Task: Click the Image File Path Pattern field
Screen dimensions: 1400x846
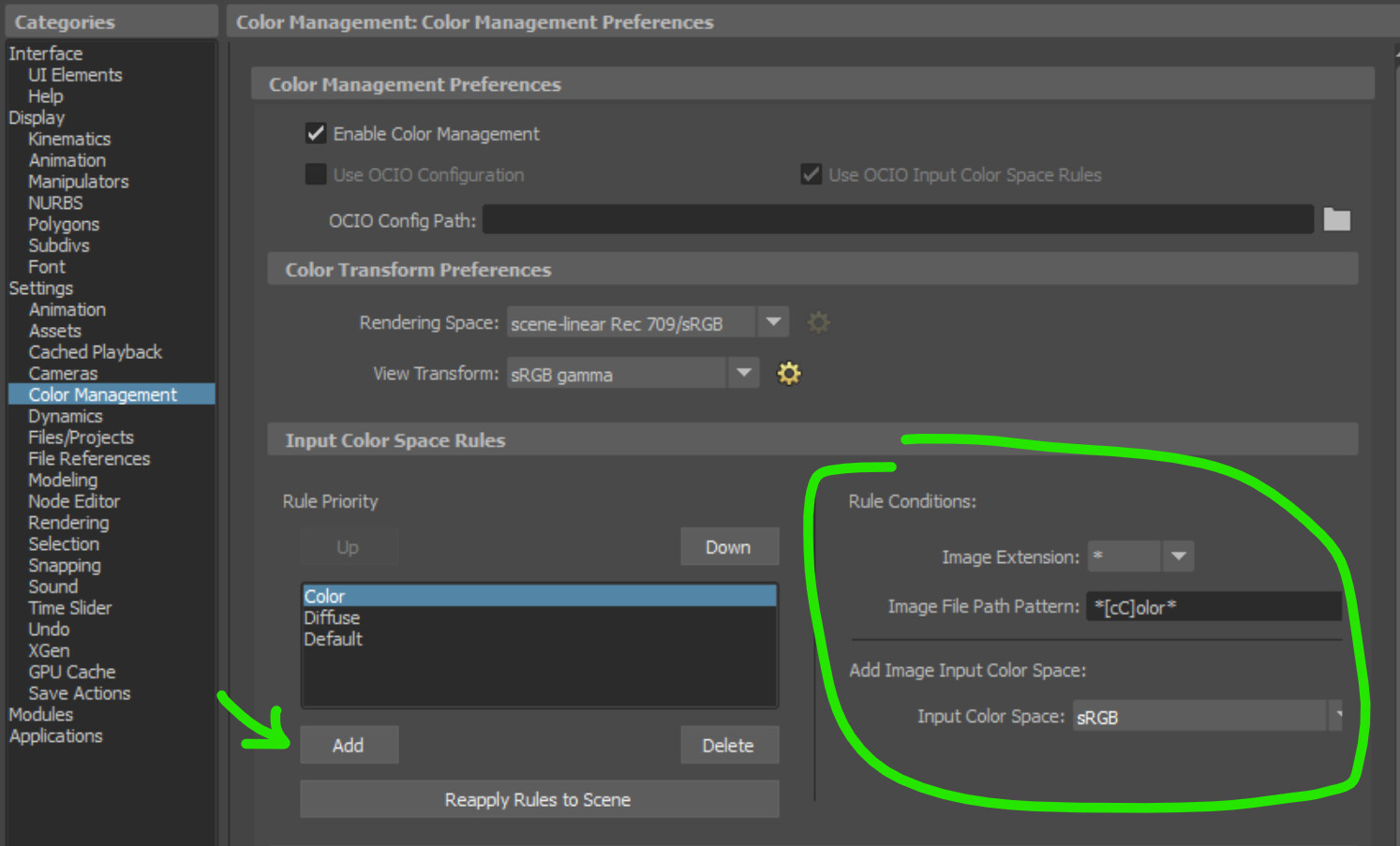Action: 1213,606
